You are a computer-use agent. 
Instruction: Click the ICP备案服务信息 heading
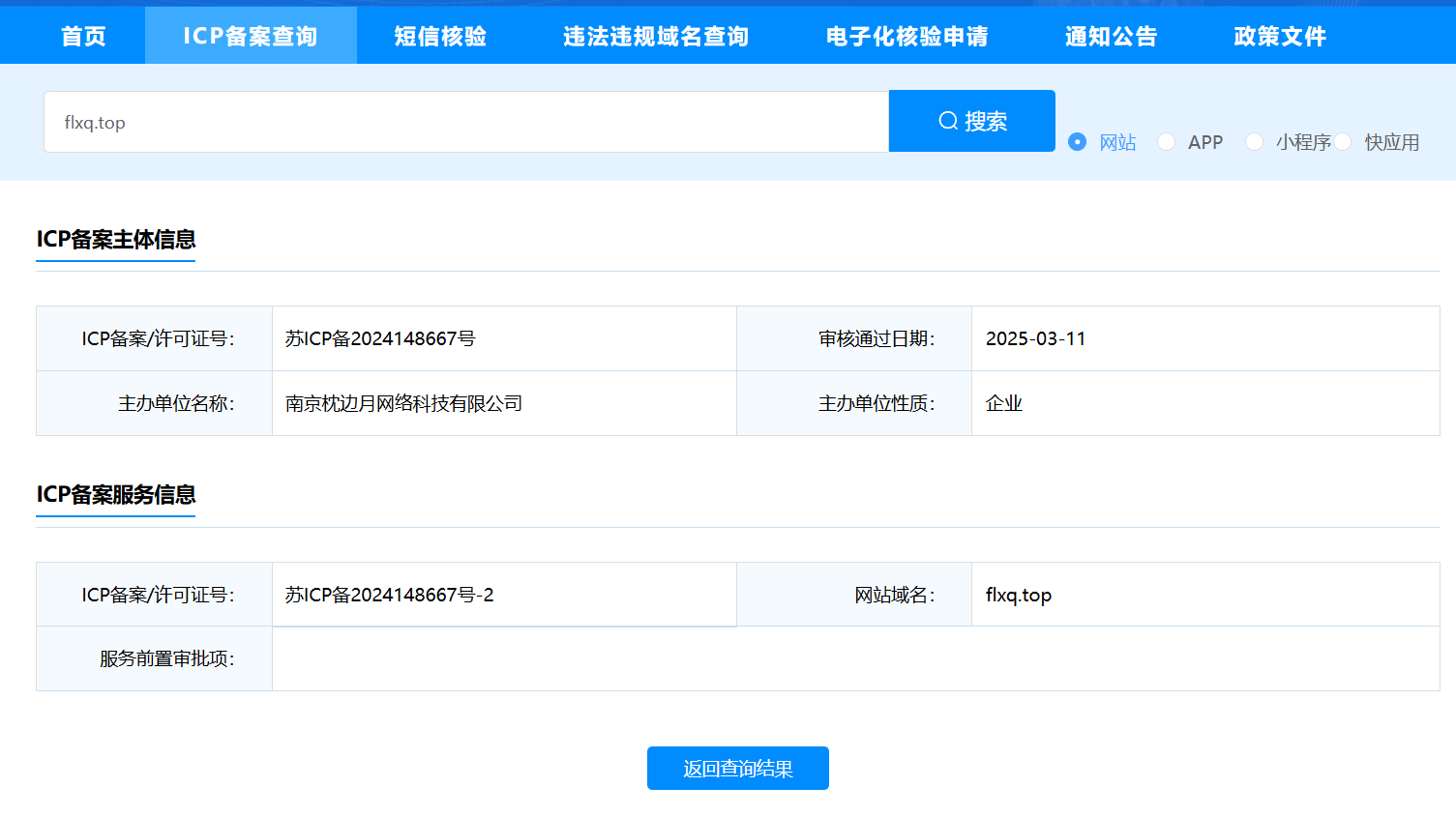116,495
